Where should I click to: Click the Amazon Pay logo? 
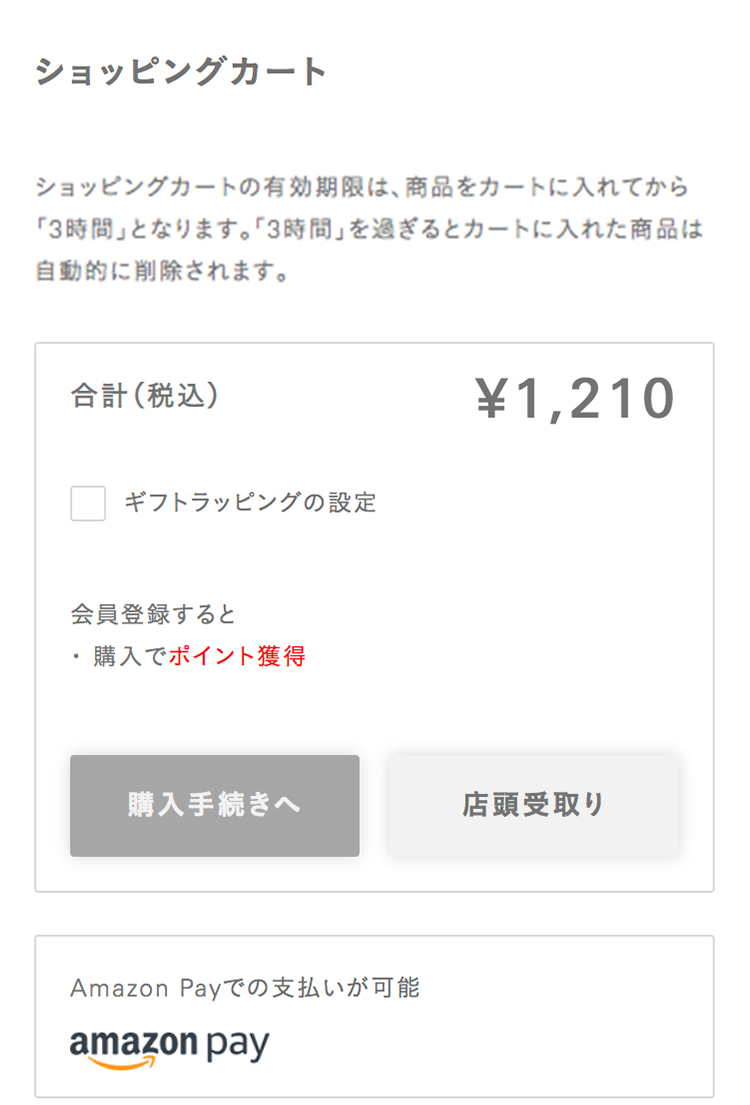click(x=170, y=1048)
